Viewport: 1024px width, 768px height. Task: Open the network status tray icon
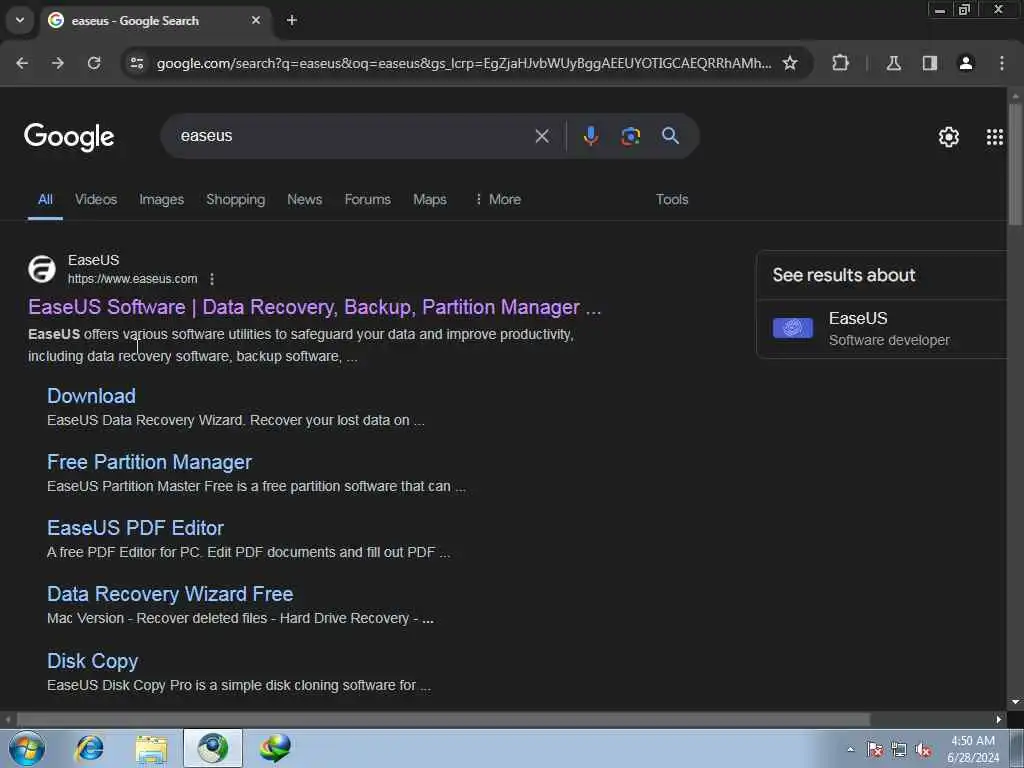click(899, 749)
